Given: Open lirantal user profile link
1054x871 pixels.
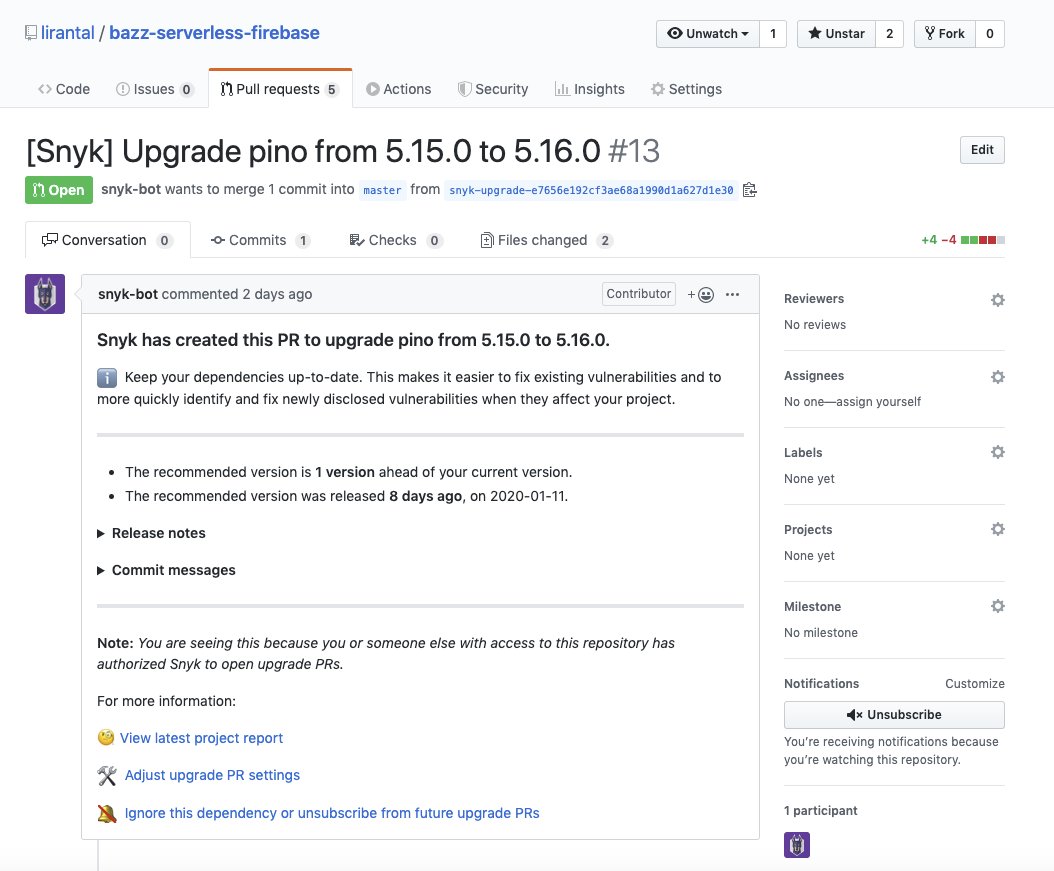Looking at the screenshot, I should click(x=67, y=33).
